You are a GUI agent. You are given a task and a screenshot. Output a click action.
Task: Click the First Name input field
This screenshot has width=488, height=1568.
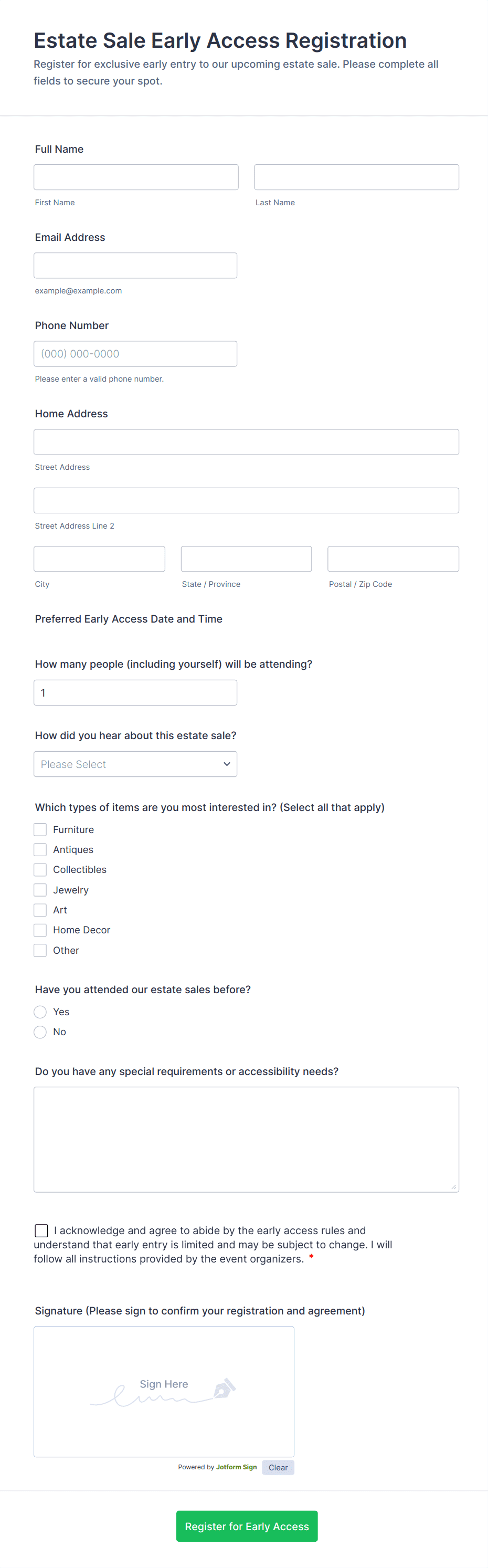(136, 177)
